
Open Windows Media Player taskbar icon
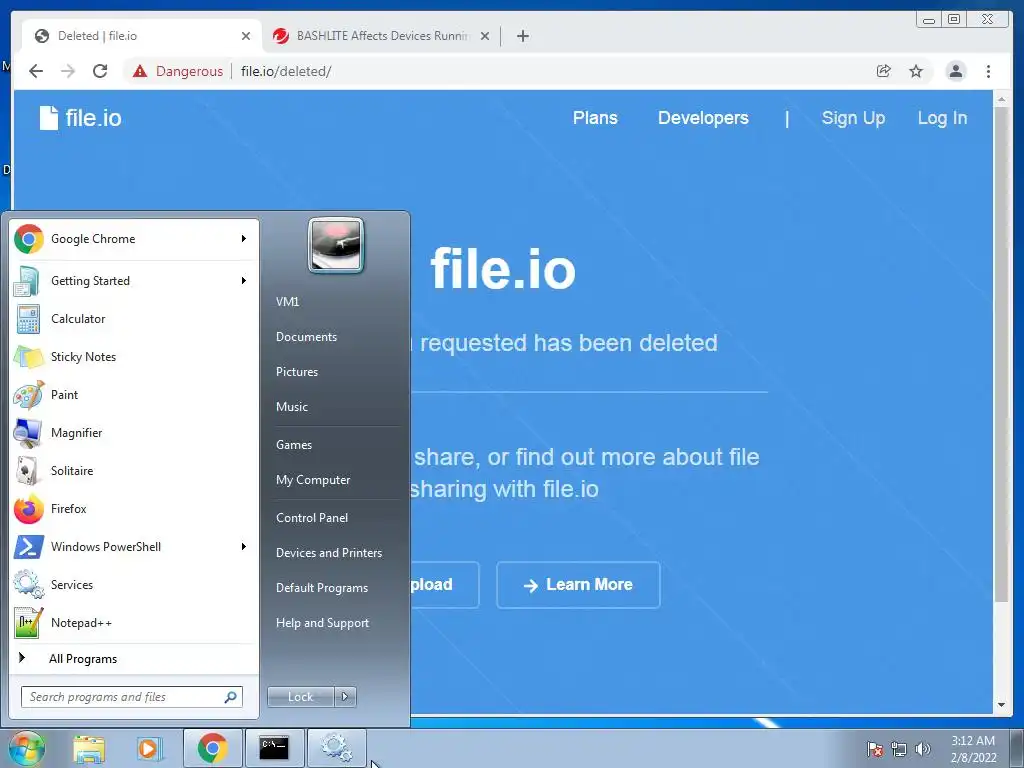150,748
